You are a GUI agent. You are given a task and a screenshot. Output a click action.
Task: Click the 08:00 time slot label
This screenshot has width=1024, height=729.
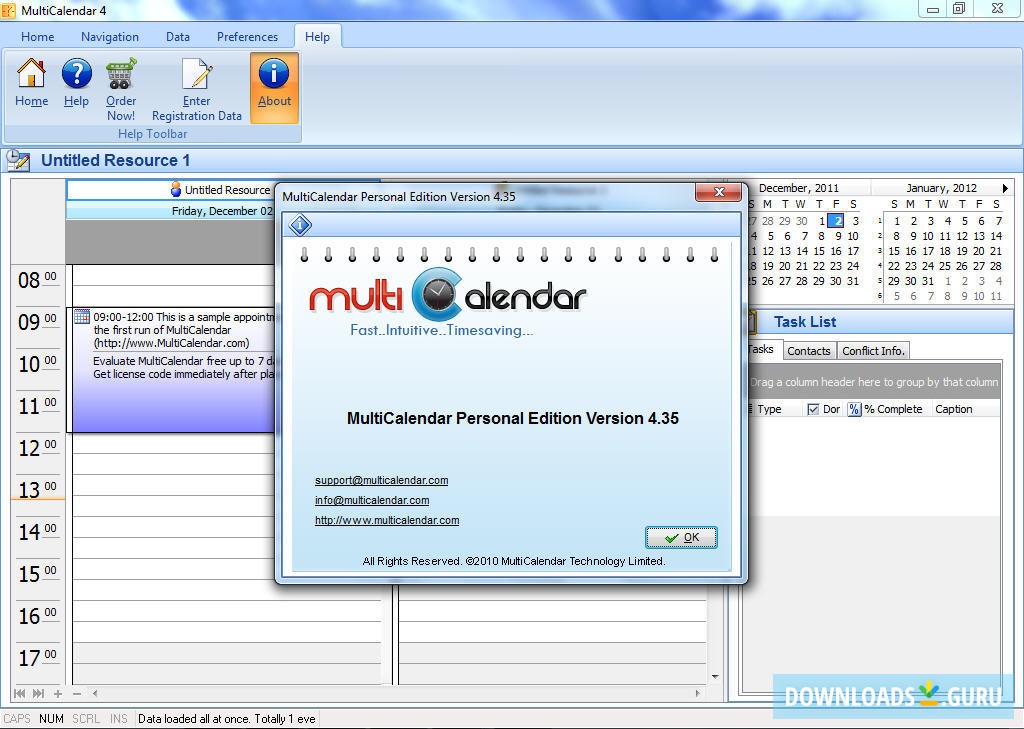[37, 280]
